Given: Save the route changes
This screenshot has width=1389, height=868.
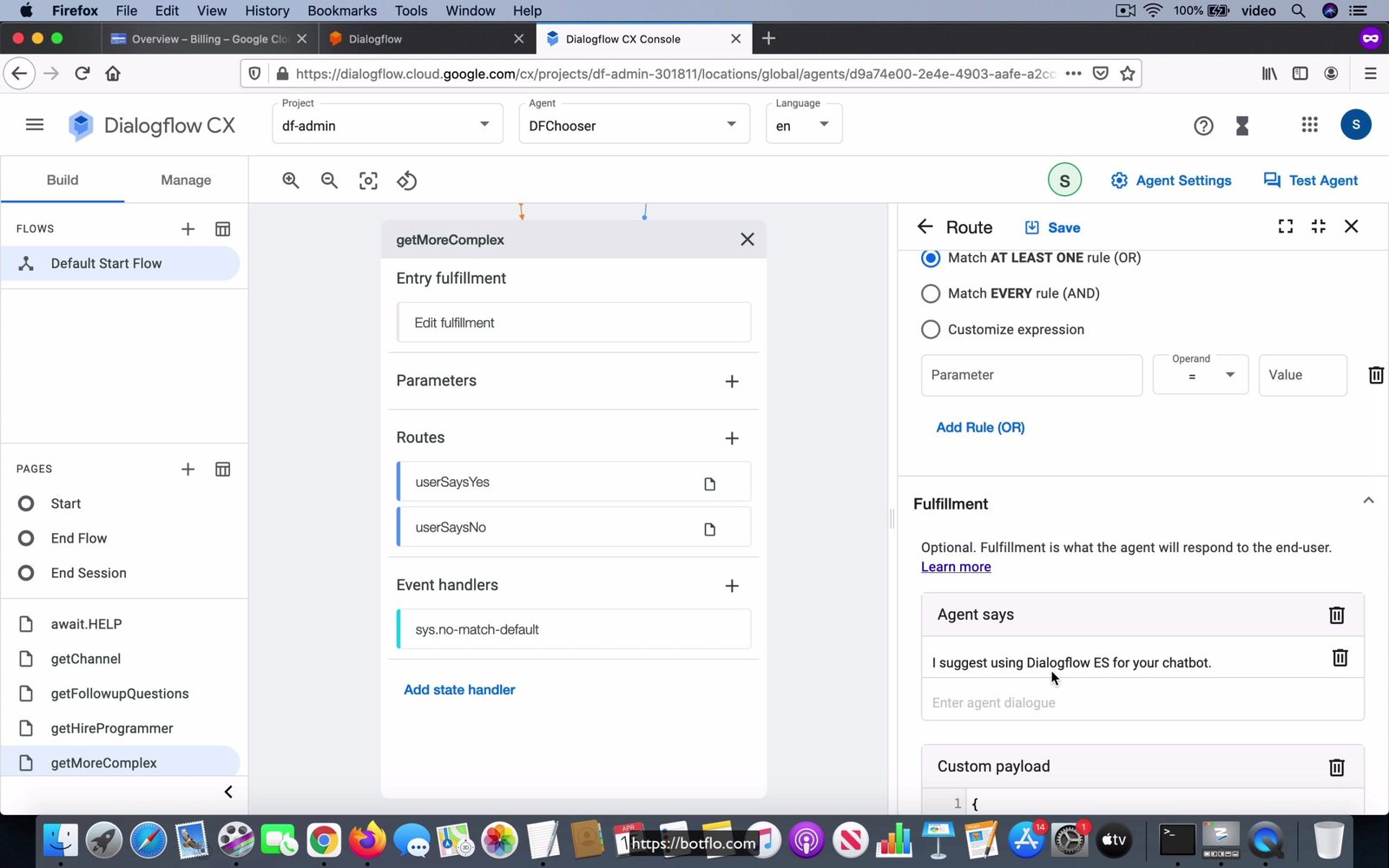Looking at the screenshot, I should 1052,227.
